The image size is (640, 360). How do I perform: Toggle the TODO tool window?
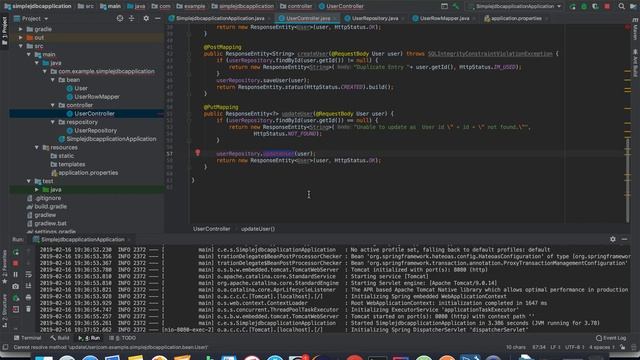pos(122,338)
